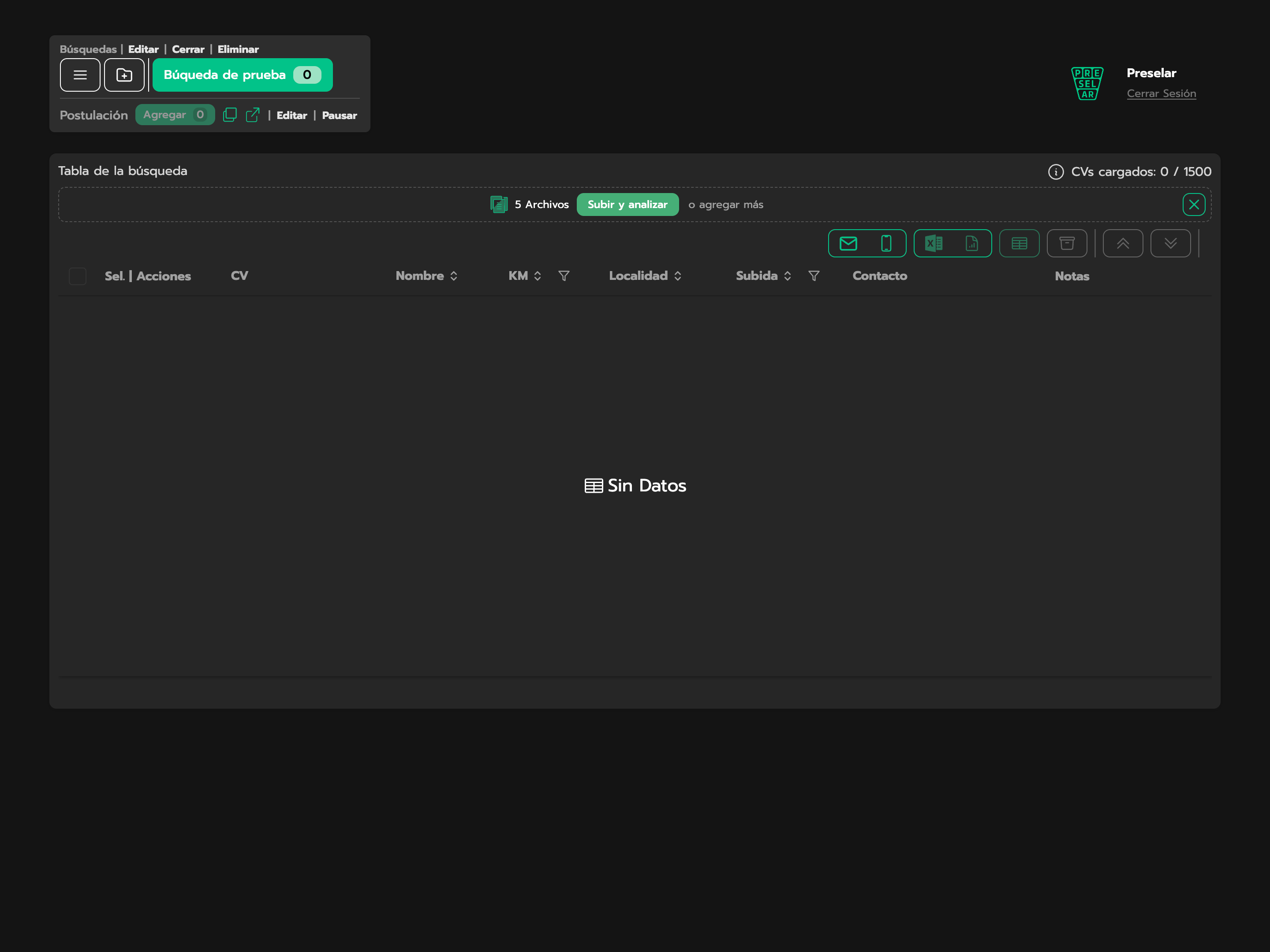Open the Subida column filter
This screenshot has width=1270, height=952.
(814, 276)
